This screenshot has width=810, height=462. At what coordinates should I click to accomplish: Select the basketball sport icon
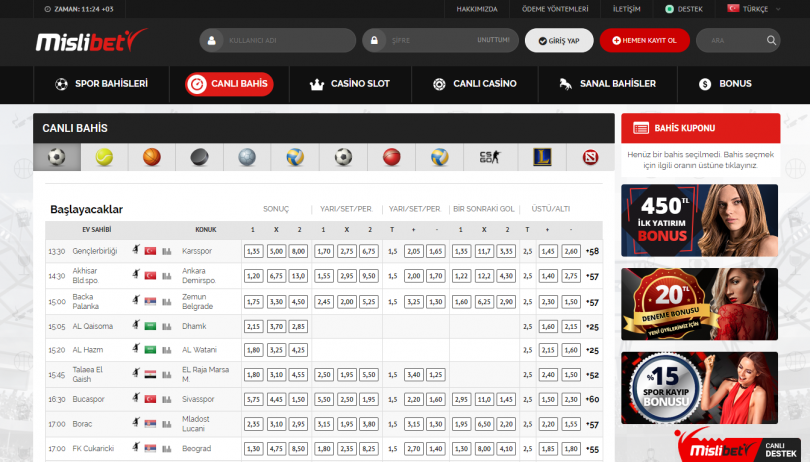152,157
